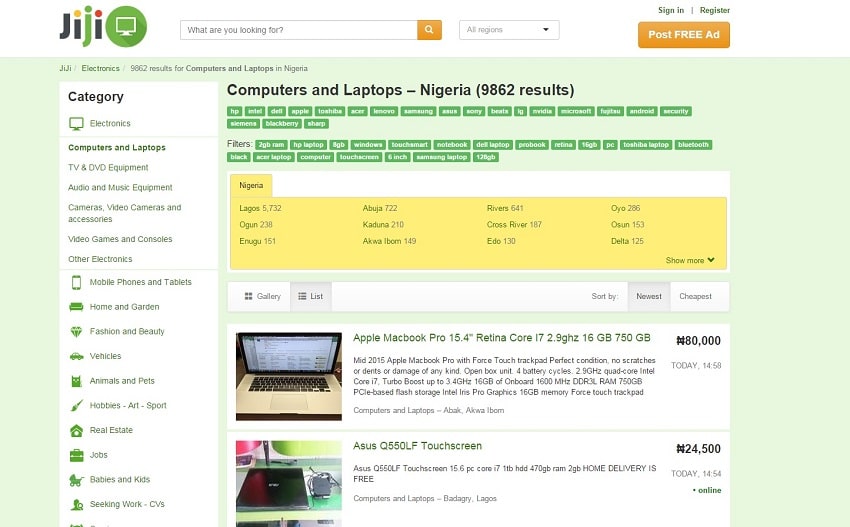Click the List view icon

click(x=302, y=296)
